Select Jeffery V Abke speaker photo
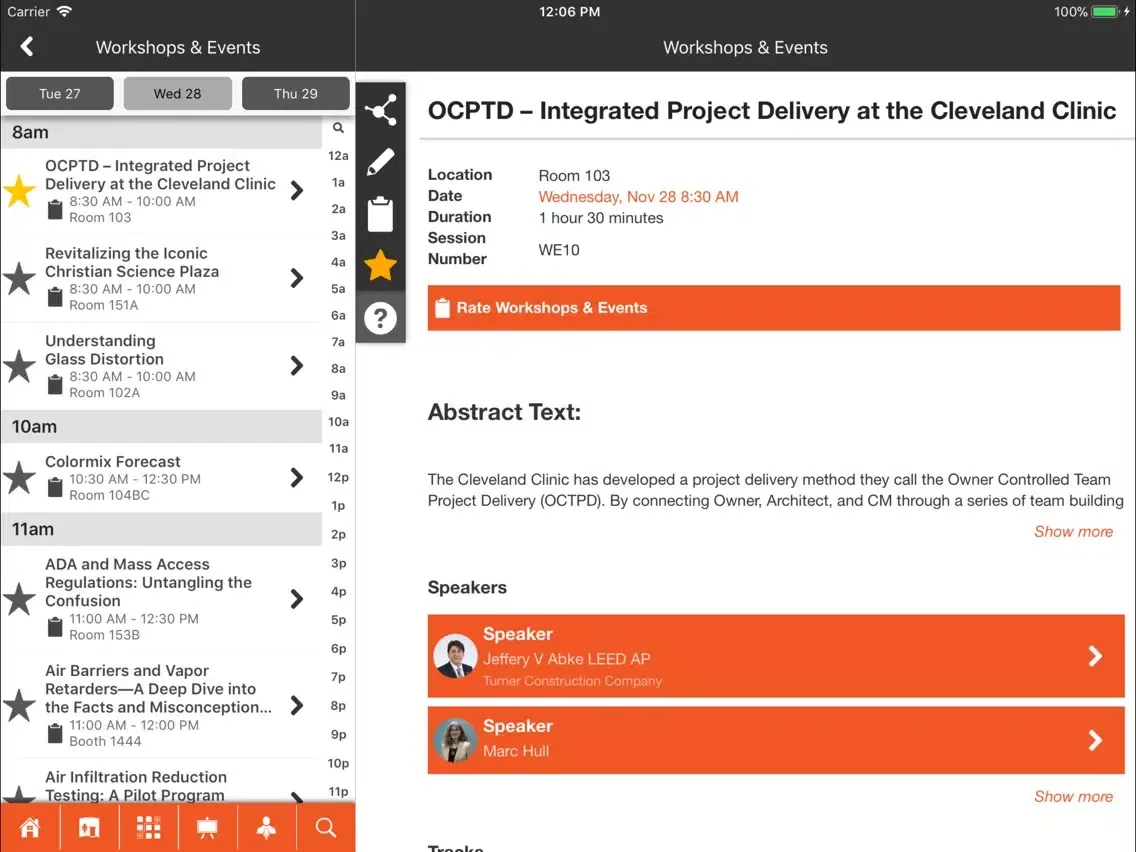This screenshot has height=852, width=1136. (x=455, y=656)
